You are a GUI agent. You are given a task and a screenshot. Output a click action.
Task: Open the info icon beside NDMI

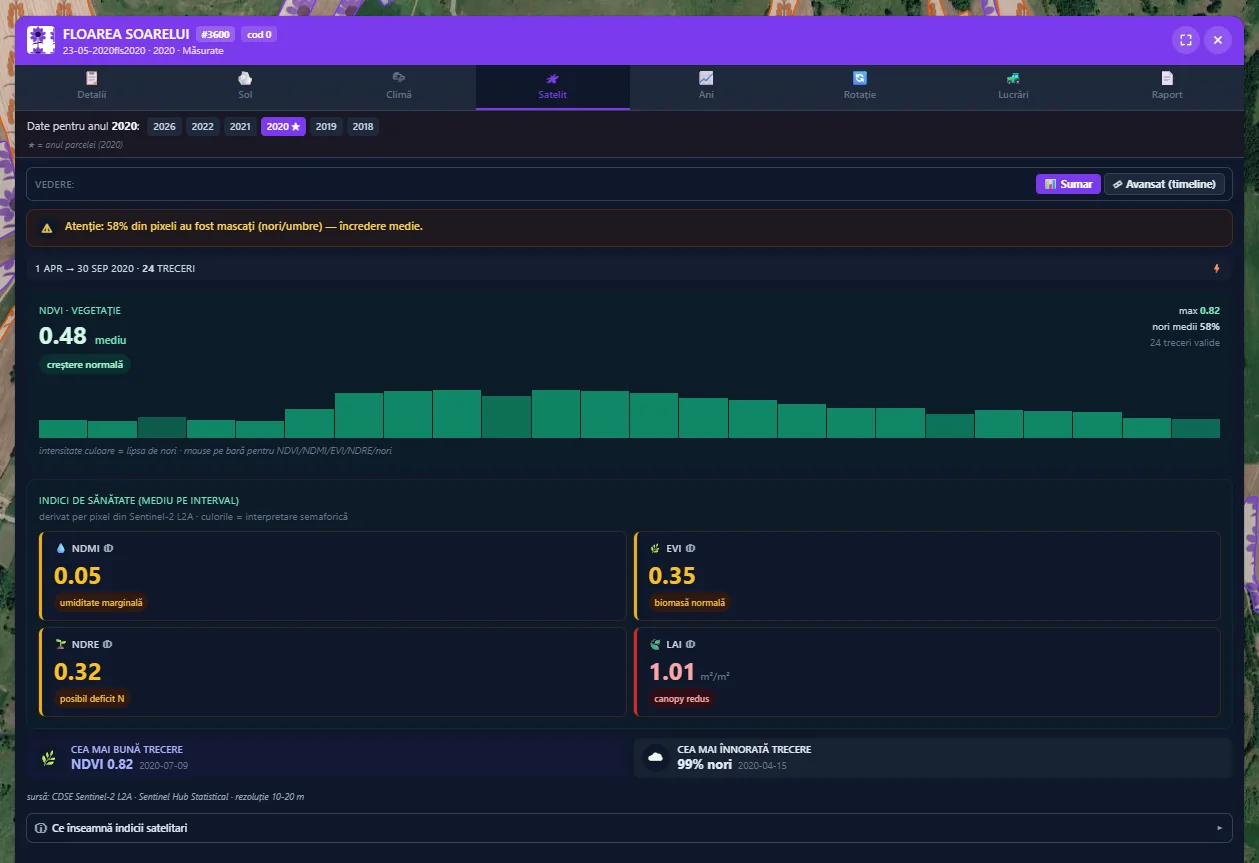pyautogui.click(x=108, y=548)
